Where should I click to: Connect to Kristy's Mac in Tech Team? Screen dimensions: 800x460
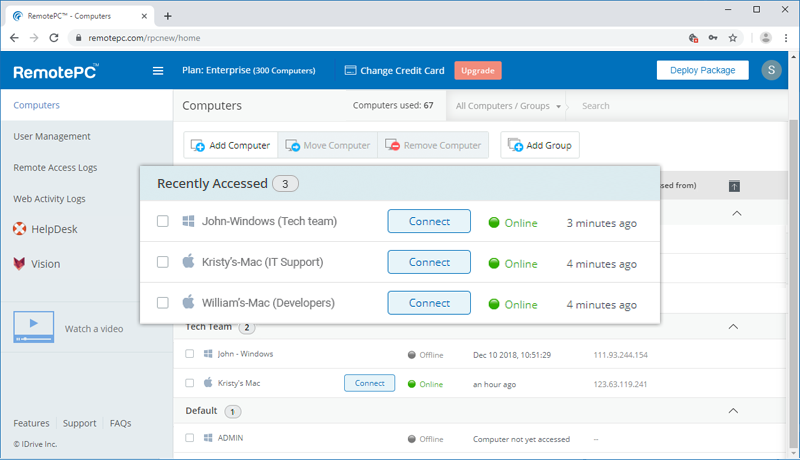(x=369, y=383)
